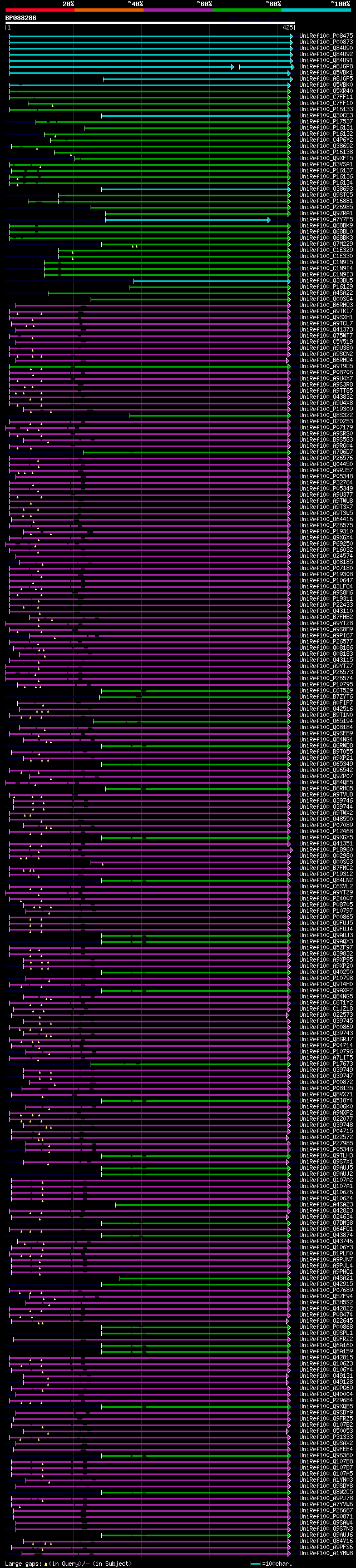Select the UniRef100_Q43832 label
The height and width of the screenshot is (1568, 356).
click(326, 397)
